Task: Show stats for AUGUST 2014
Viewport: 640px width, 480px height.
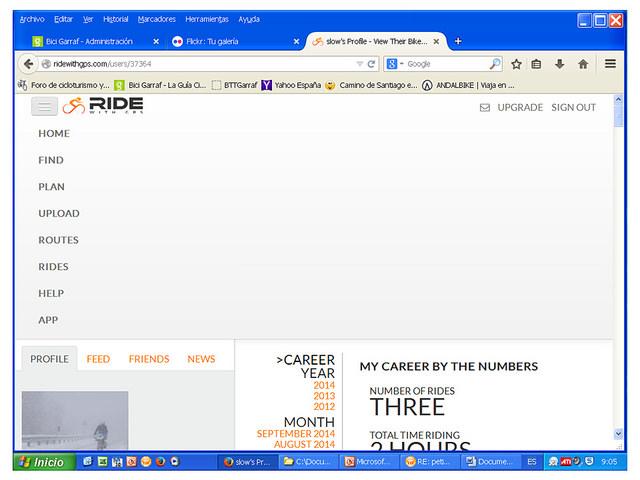Action: pyautogui.click(x=304, y=444)
